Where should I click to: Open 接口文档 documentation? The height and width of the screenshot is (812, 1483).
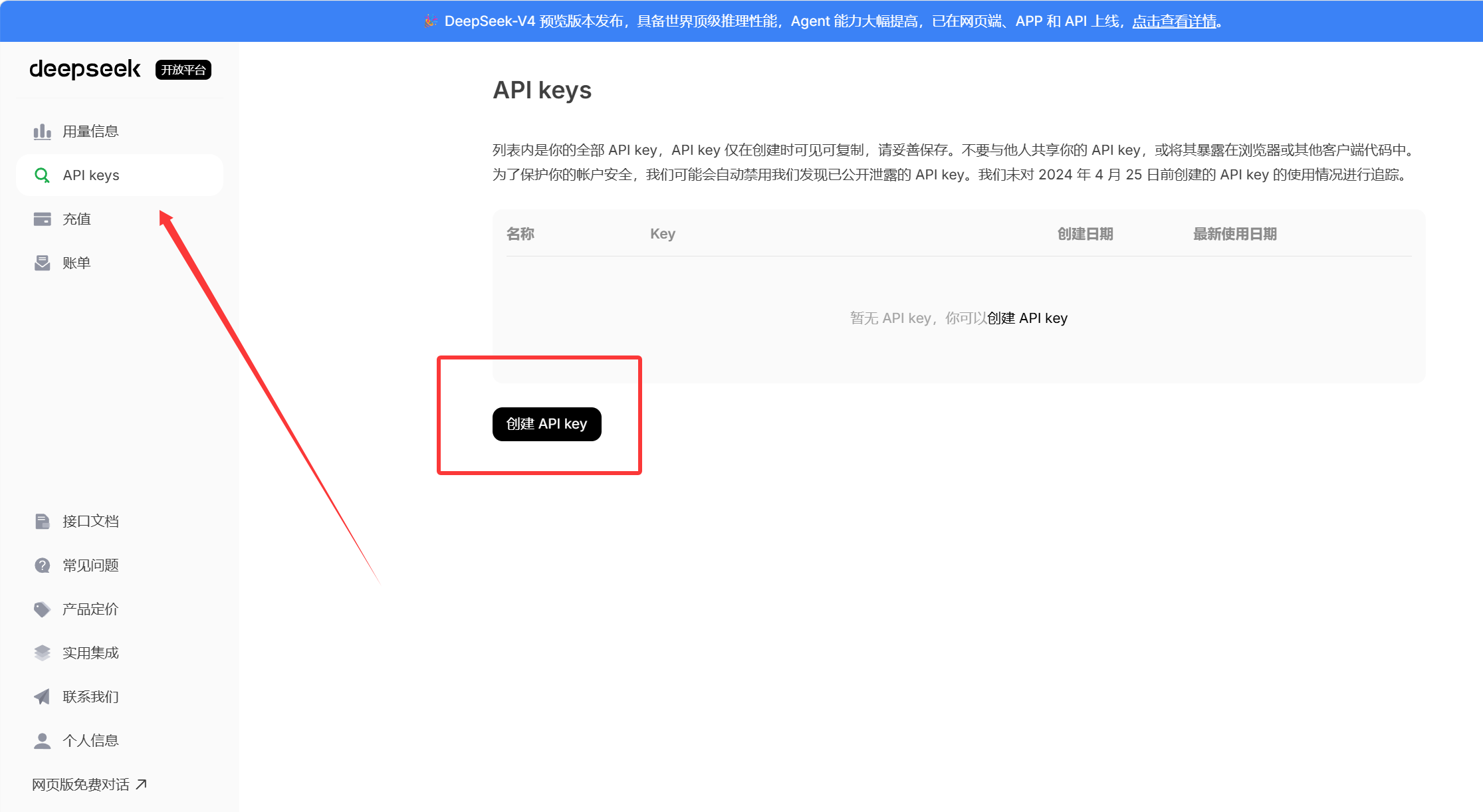pyautogui.click(x=120, y=522)
